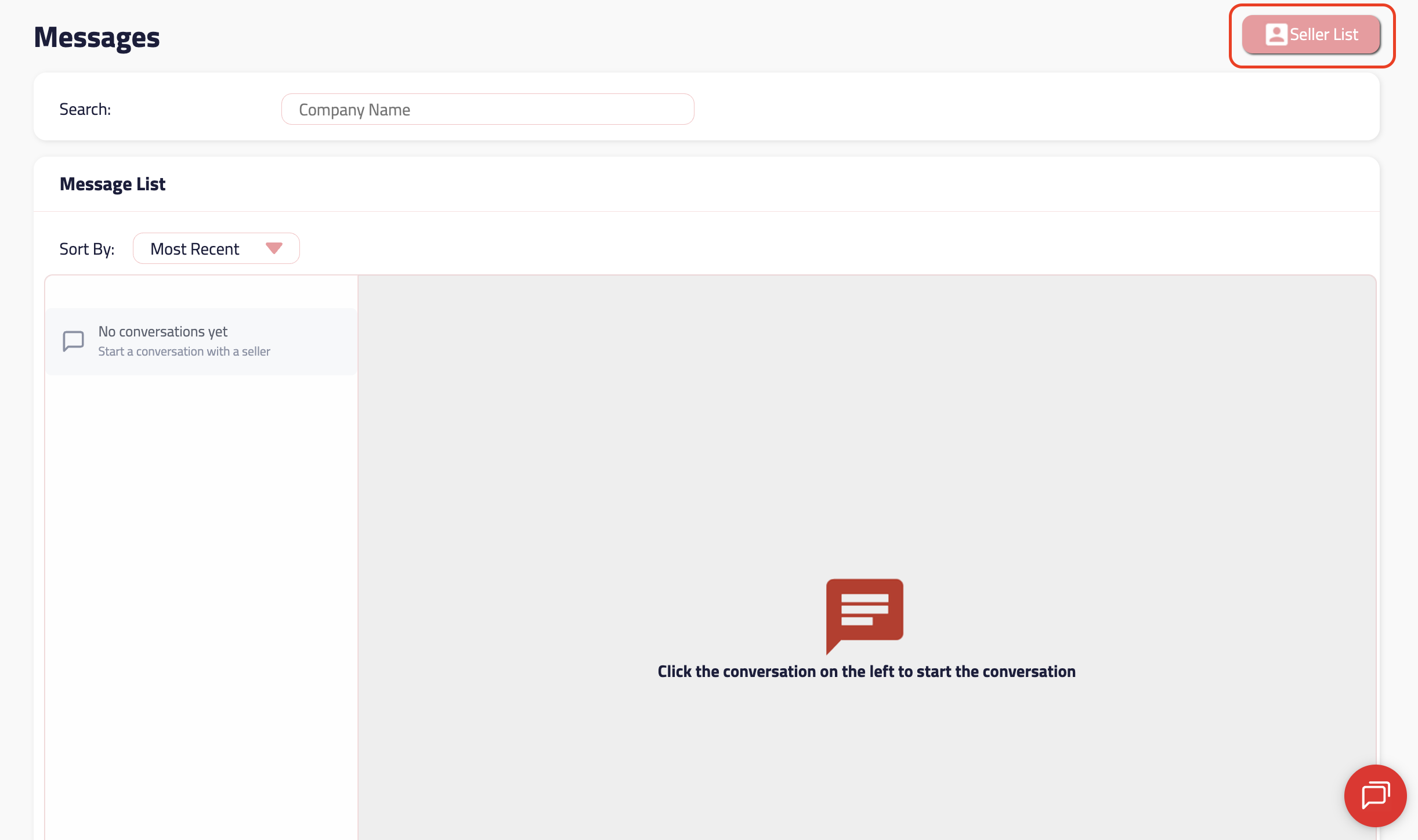1418x840 pixels.
Task: Click the 'Click the conversation on the left' prompt
Action: click(866, 672)
